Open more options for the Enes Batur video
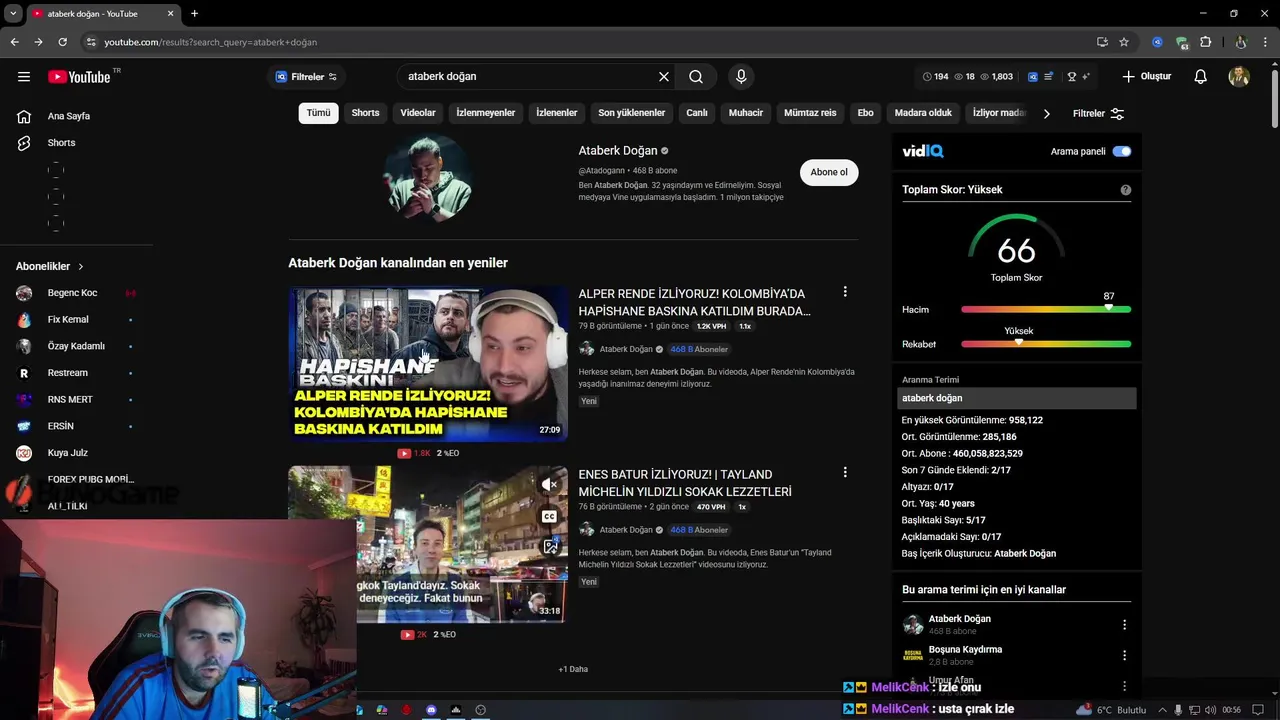The image size is (1280, 720). click(845, 472)
